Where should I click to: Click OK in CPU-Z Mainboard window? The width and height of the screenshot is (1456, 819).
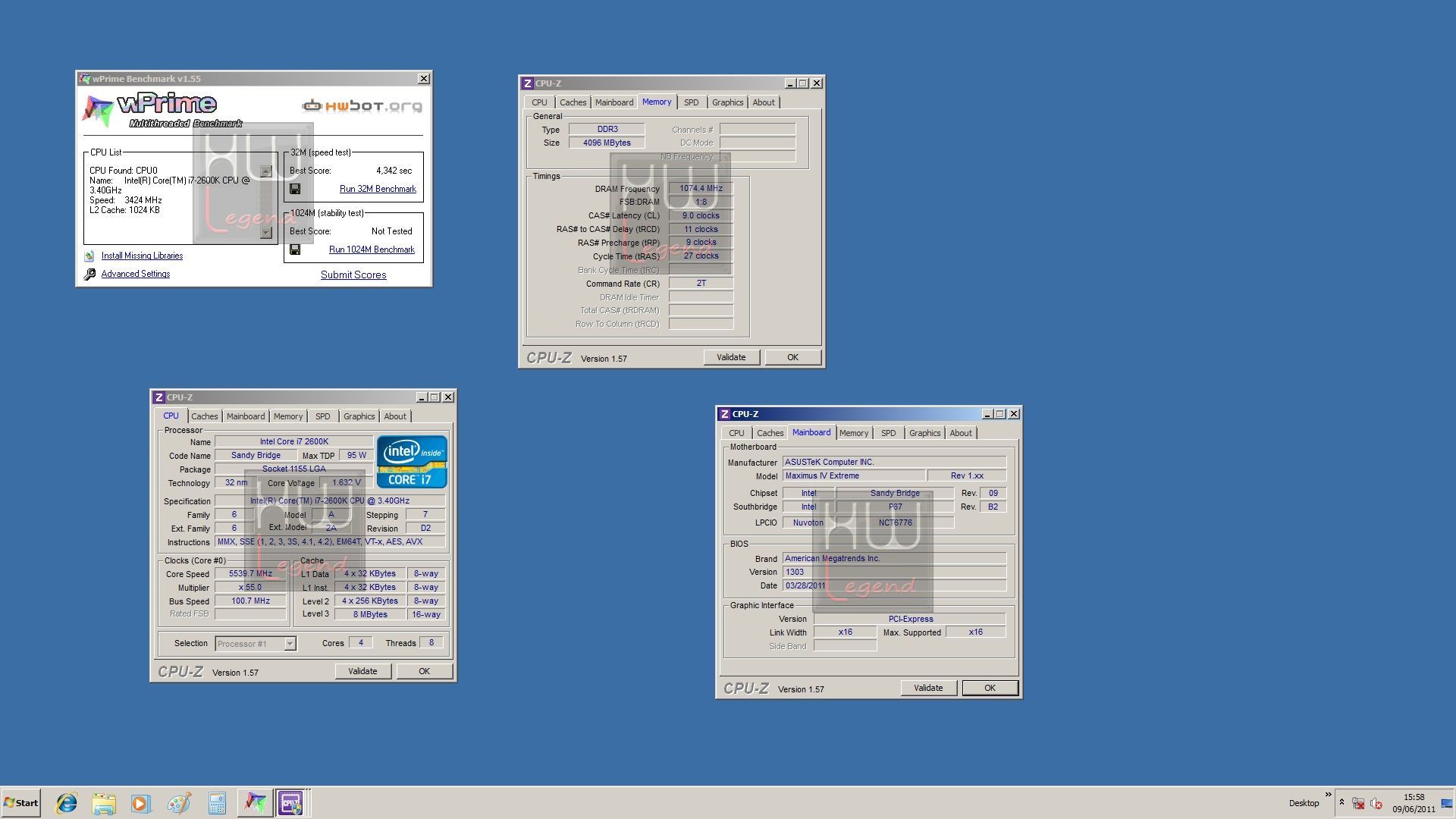pos(990,688)
